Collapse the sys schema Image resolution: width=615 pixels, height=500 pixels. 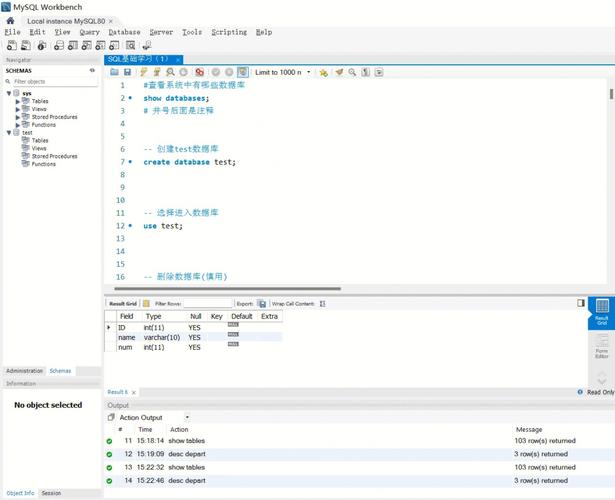[9, 93]
